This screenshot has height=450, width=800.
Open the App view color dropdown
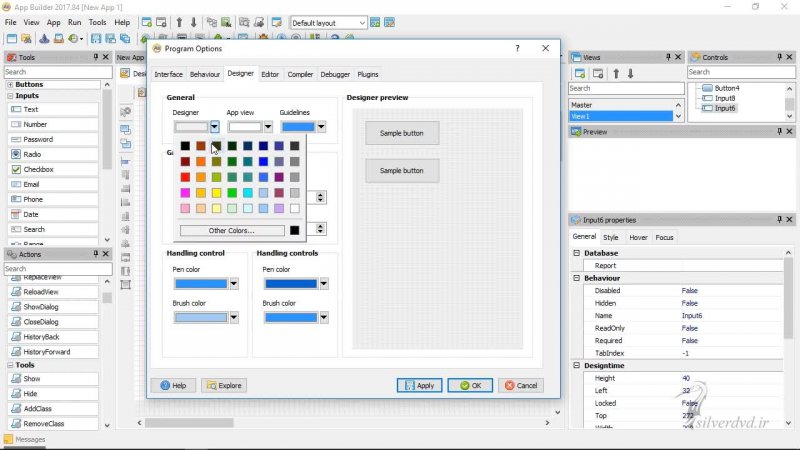coord(268,127)
